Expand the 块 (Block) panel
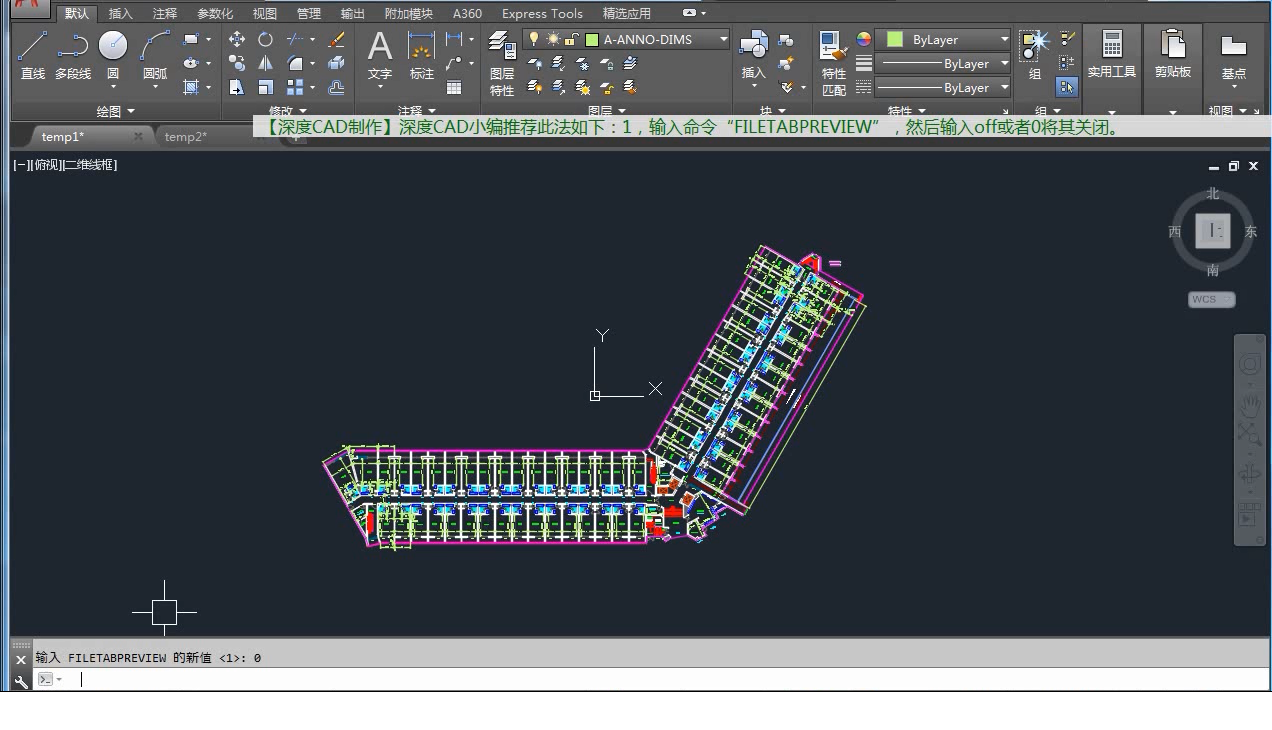This screenshot has width=1272, height=730. pos(772,111)
